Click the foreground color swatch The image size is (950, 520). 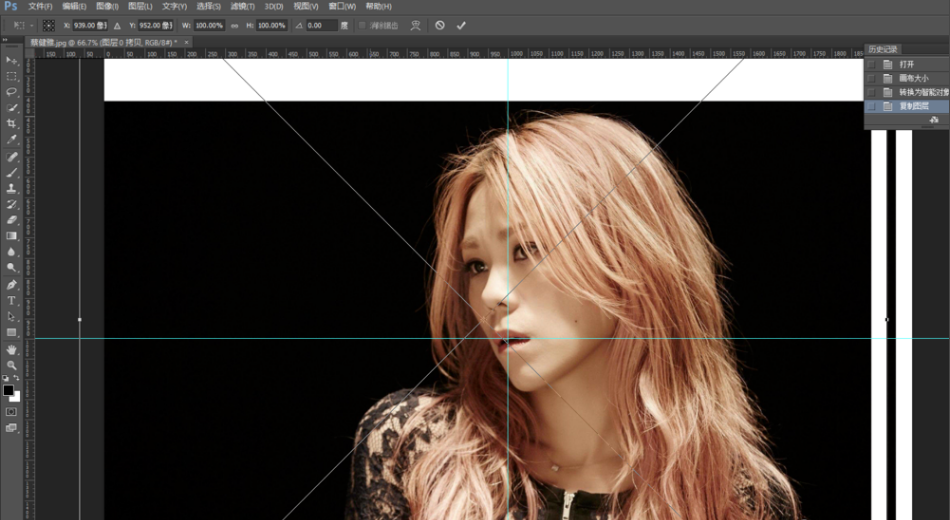[8, 390]
